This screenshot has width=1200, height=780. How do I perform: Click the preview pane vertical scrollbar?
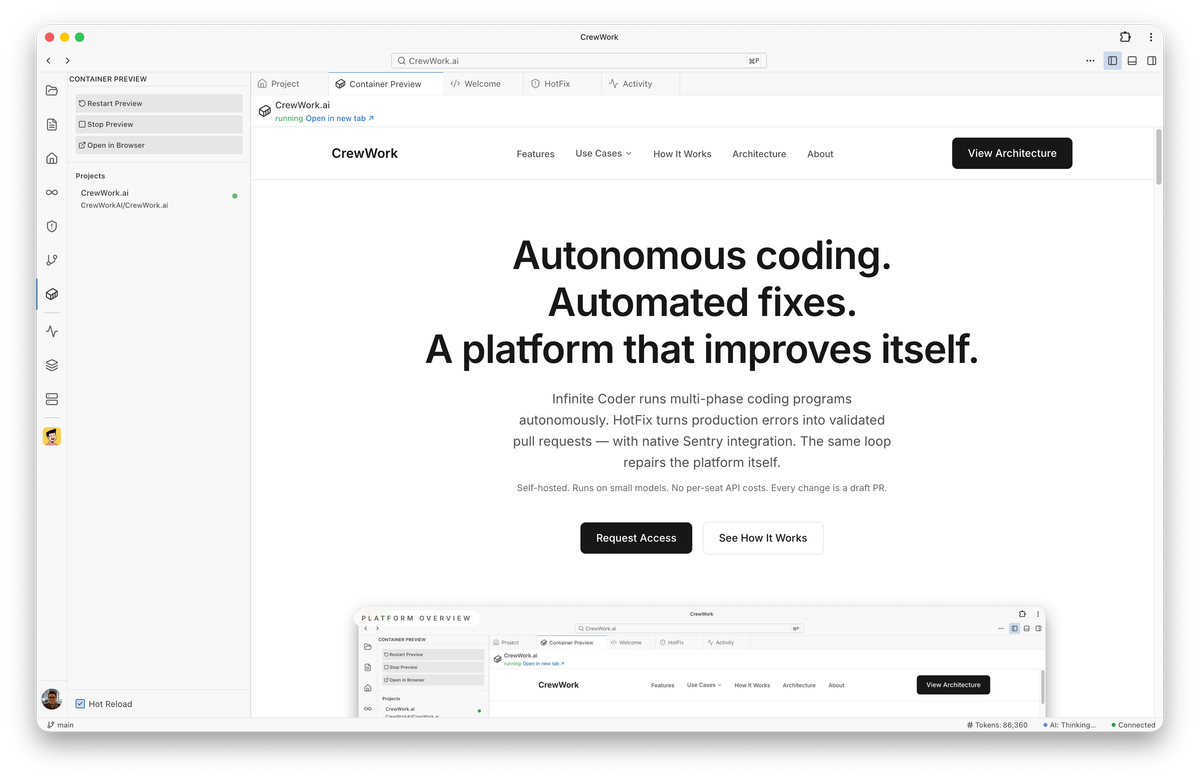pos(1159,157)
